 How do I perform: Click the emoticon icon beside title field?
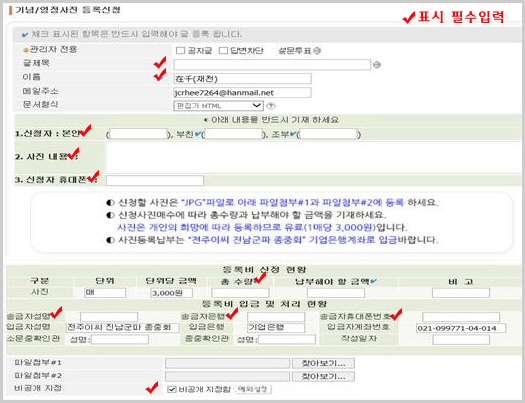click(377, 65)
